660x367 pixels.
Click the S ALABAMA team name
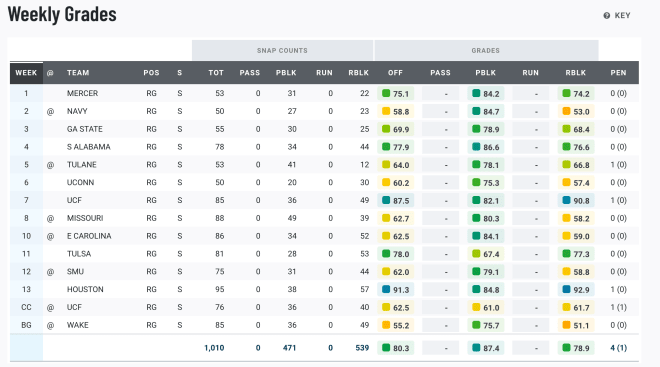[x=88, y=147]
